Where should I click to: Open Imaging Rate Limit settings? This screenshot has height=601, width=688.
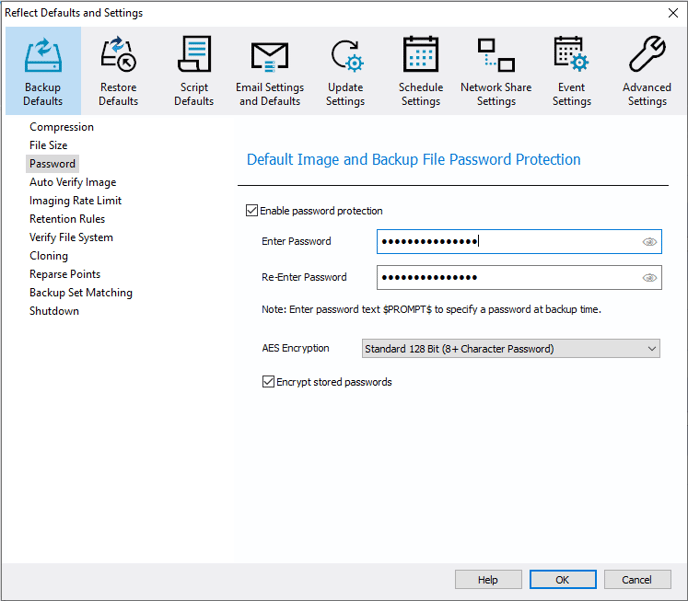[x=75, y=200]
